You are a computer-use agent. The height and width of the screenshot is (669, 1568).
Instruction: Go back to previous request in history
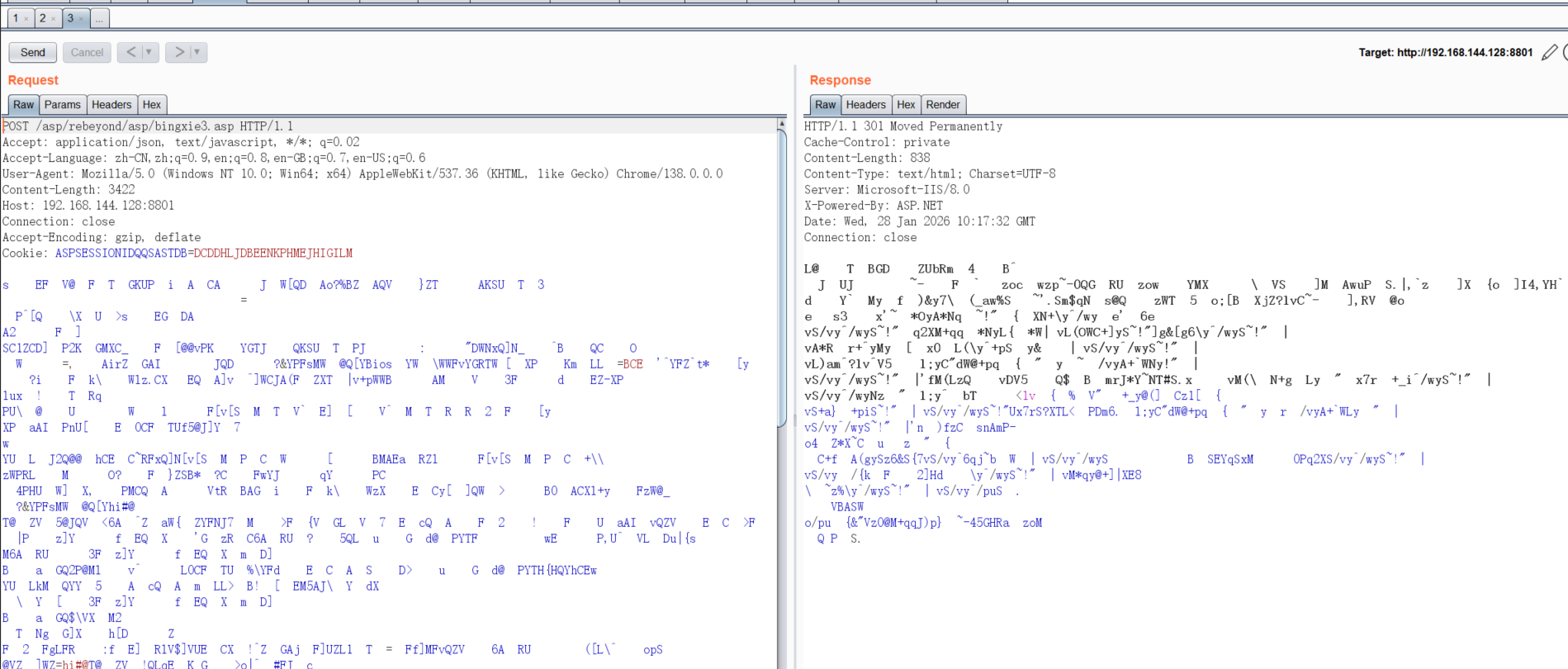click(130, 52)
